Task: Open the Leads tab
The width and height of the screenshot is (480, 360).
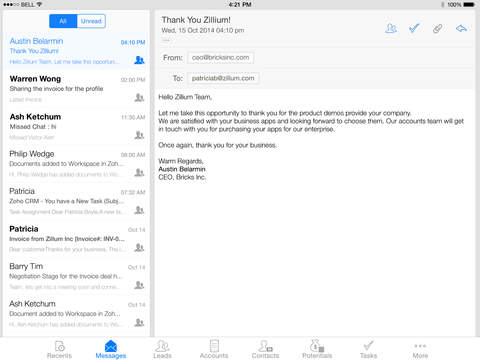Action: pos(162,349)
